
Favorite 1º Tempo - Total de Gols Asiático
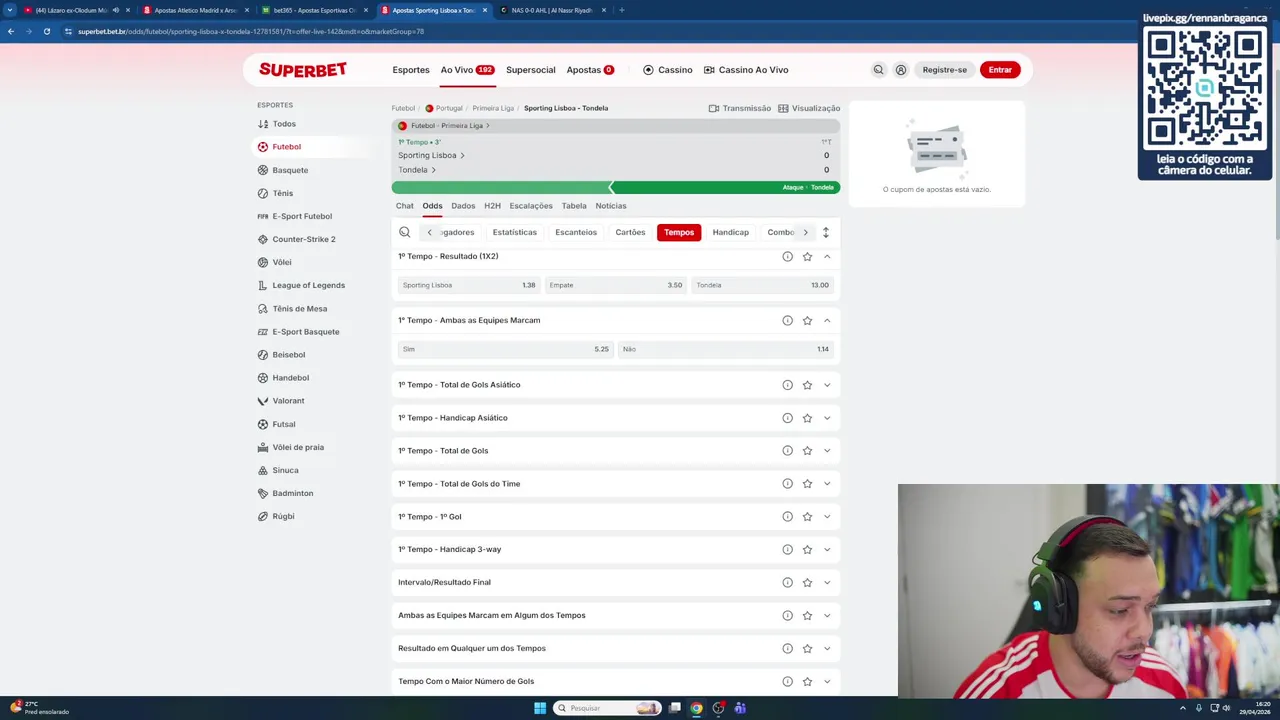(x=807, y=385)
